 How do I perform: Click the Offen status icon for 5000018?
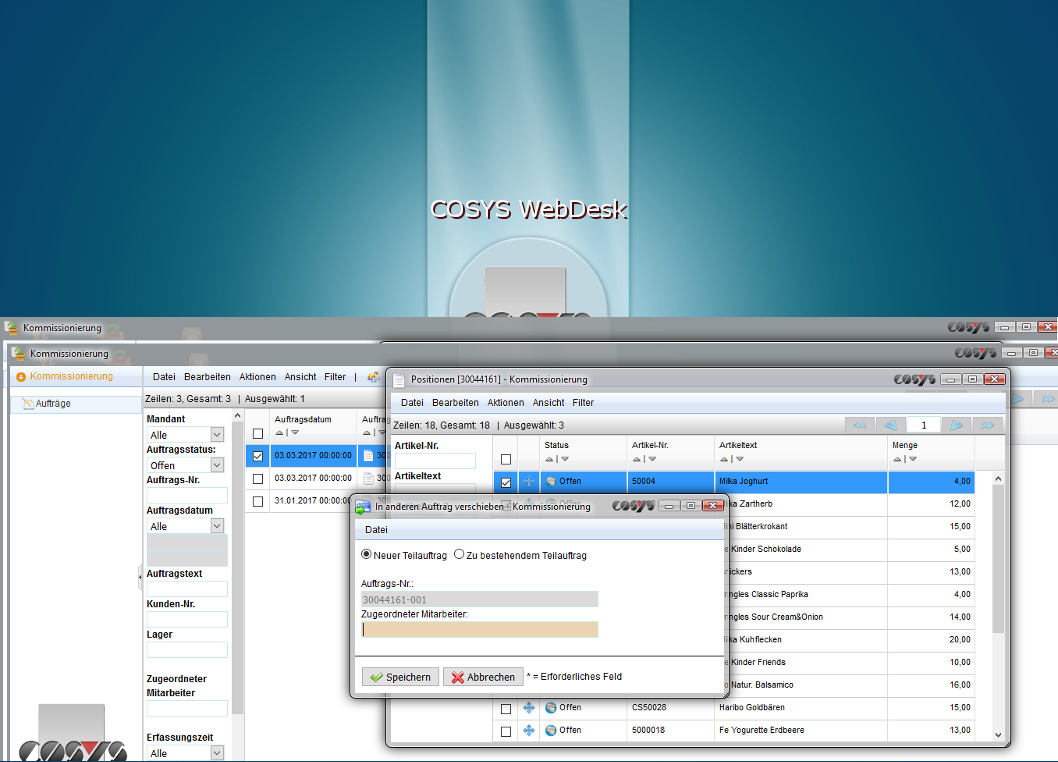tap(551, 730)
